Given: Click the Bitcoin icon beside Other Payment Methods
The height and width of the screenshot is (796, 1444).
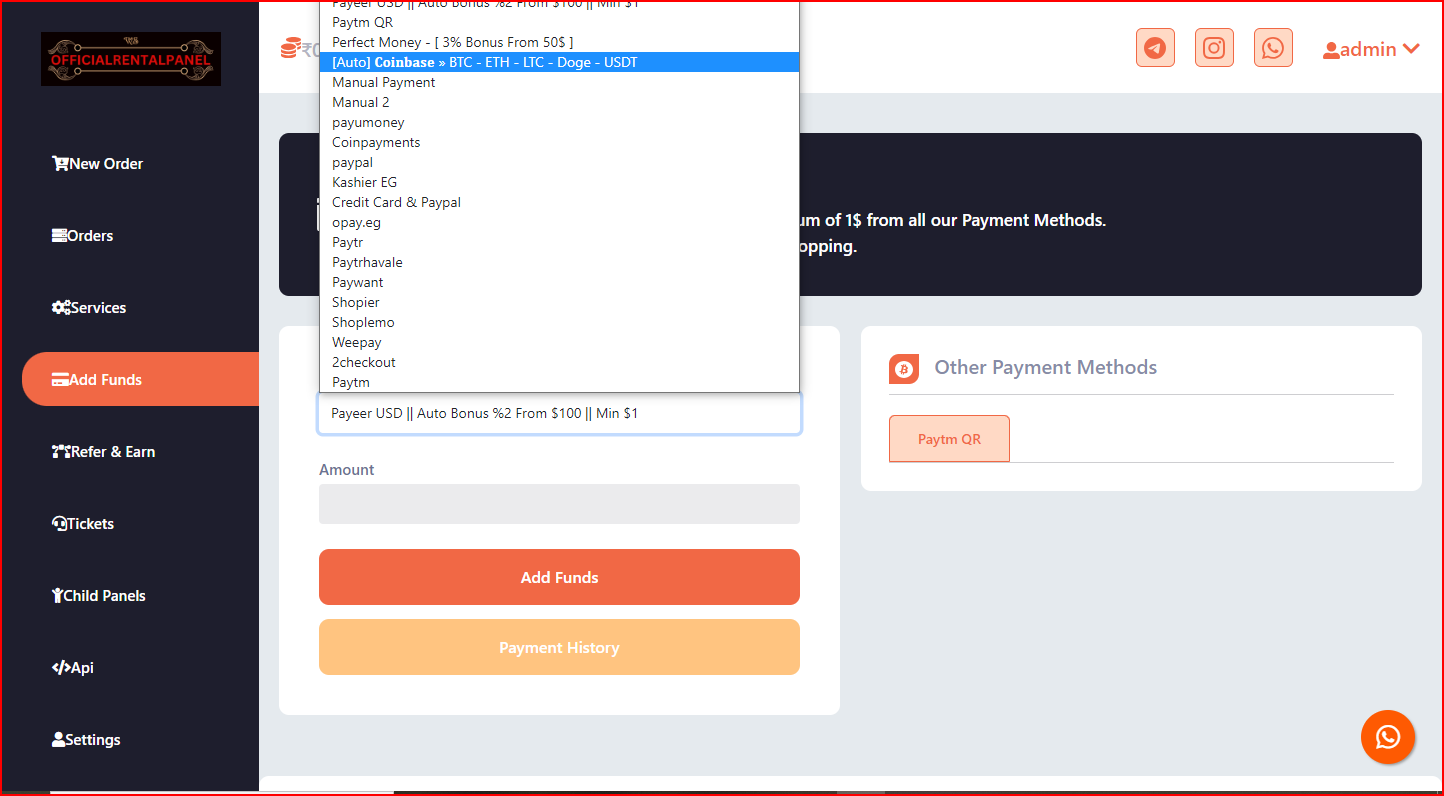Looking at the screenshot, I should tap(904, 369).
